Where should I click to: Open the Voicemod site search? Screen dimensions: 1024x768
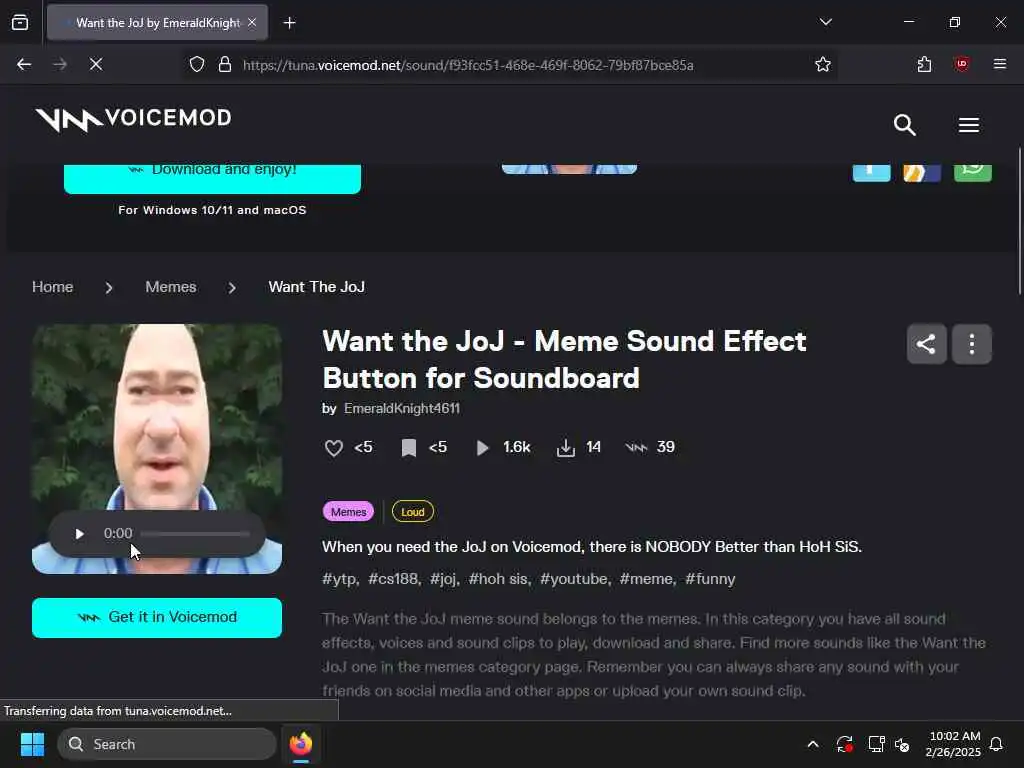[904, 125]
